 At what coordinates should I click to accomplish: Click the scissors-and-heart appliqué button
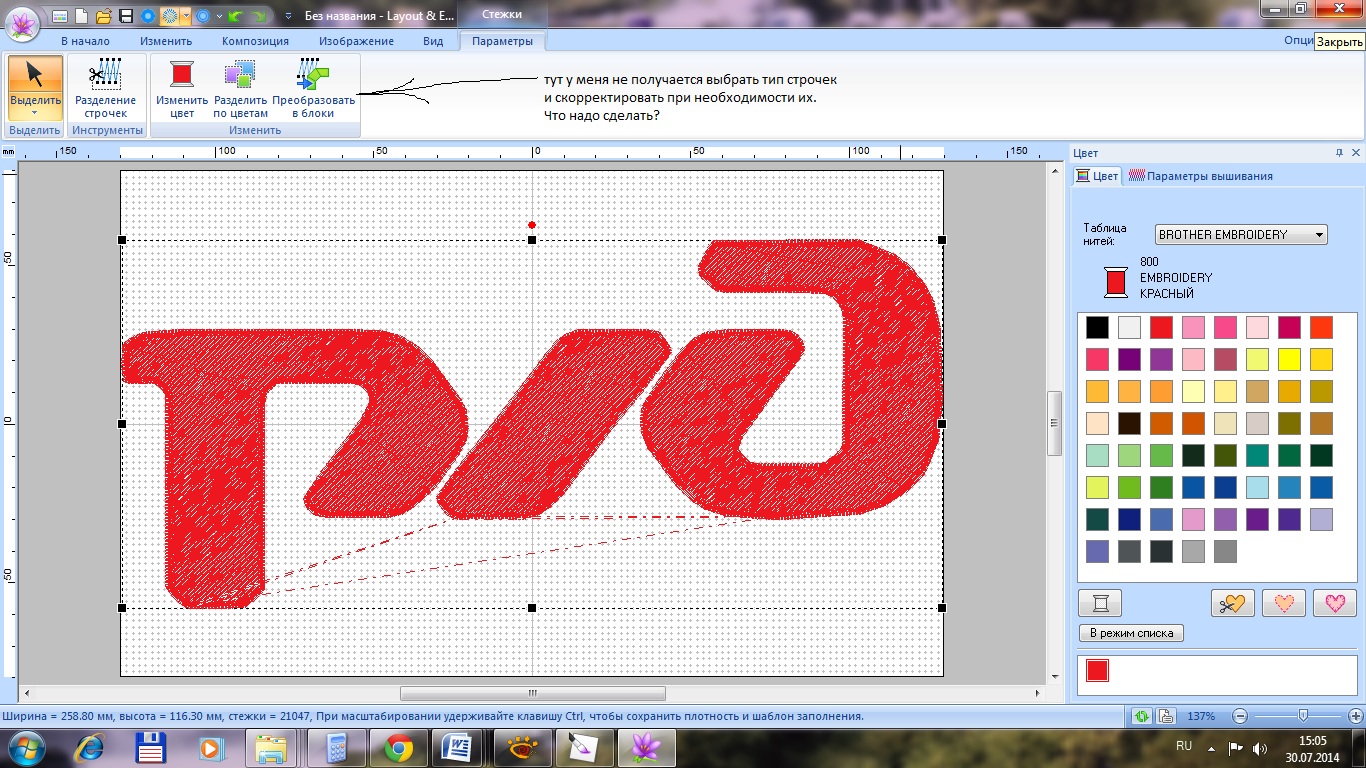(x=1232, y=603)
